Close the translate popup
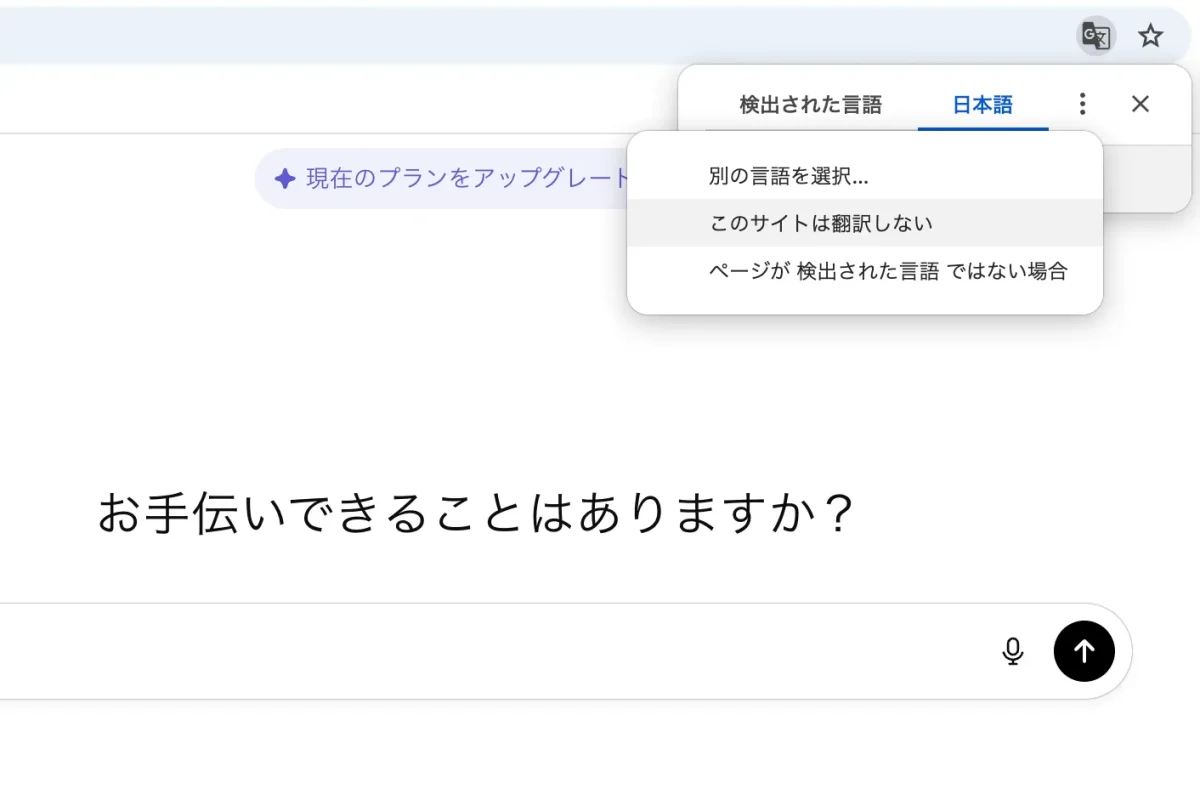This screenshot has width=1200, height=811. point(1140,104)
